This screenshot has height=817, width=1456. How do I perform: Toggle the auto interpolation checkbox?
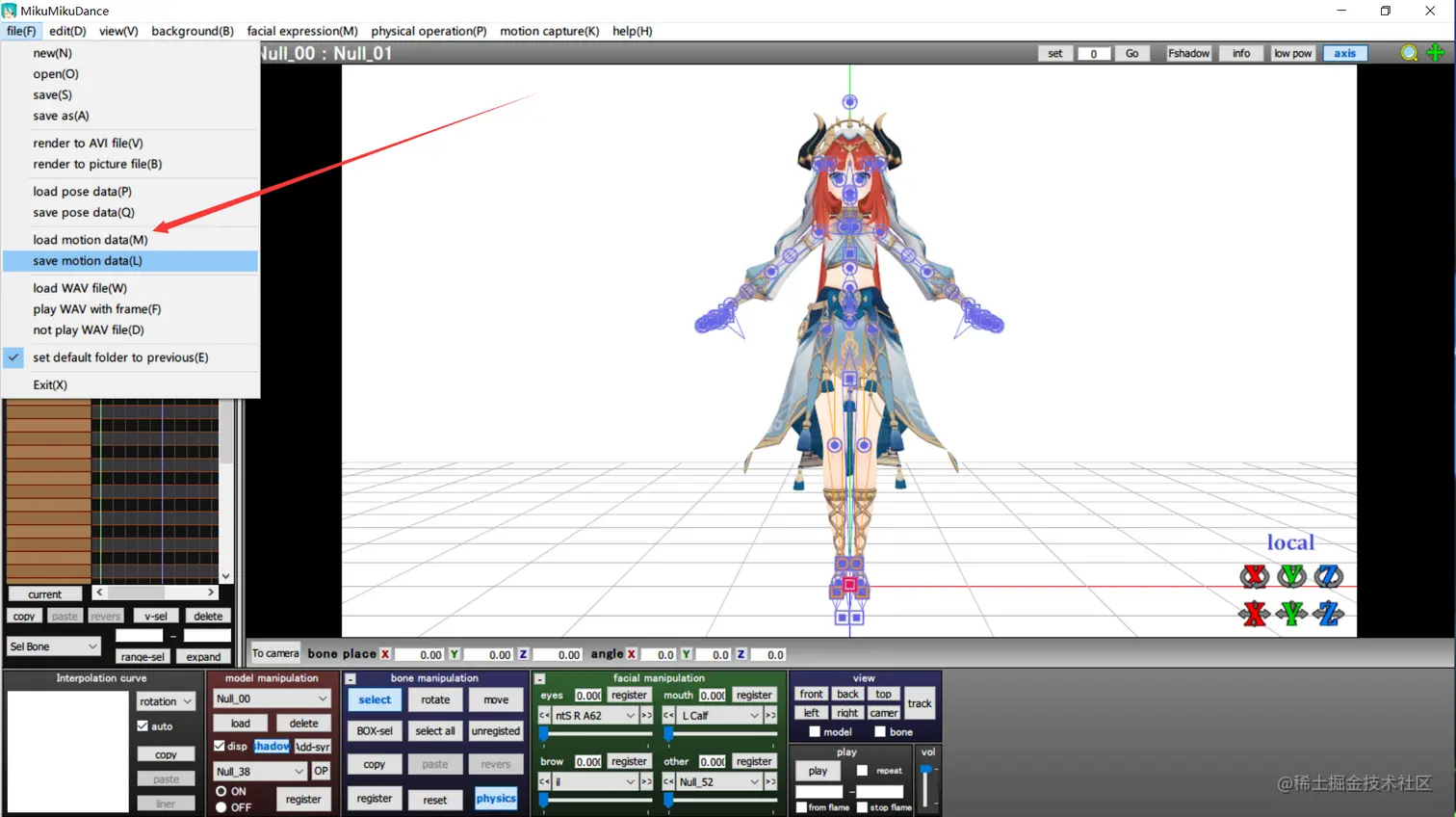[143, 726]
